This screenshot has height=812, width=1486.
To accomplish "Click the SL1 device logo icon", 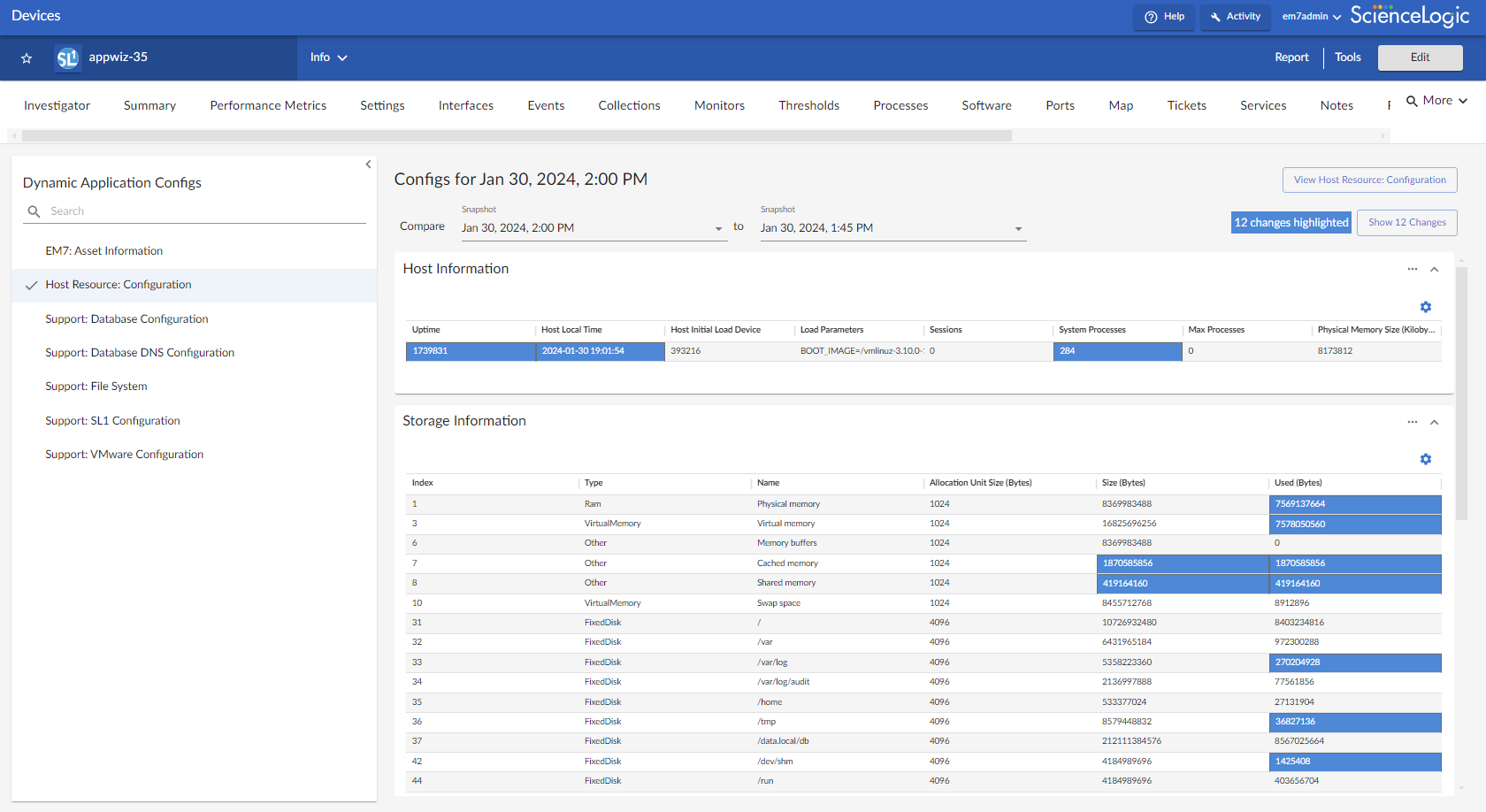I will coord(67,58).
